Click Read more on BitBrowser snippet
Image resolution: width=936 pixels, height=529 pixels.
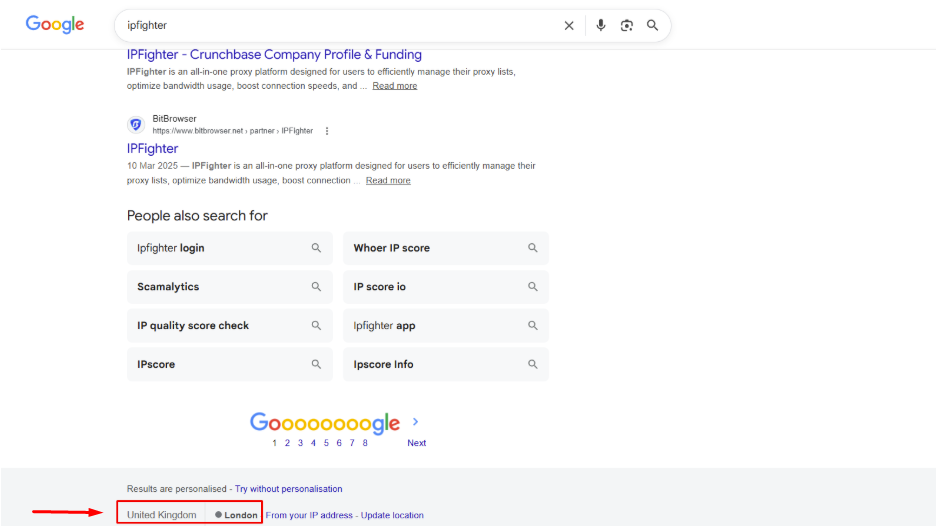(388, 180)
